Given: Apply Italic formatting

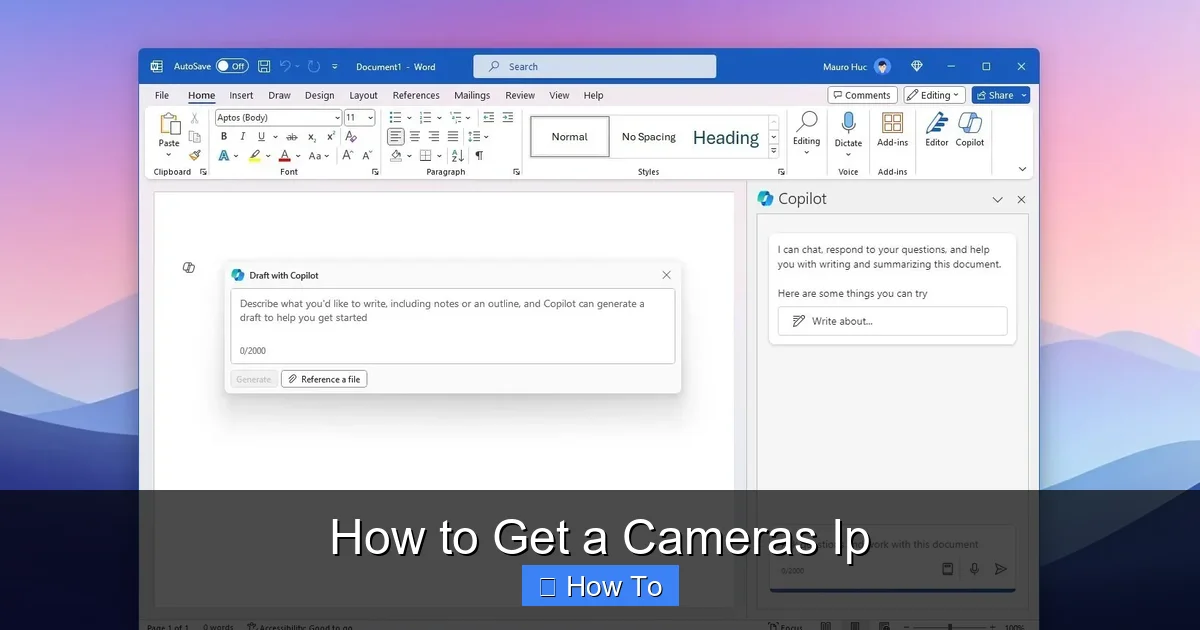Looking at the screenshot, I should 242,137.
